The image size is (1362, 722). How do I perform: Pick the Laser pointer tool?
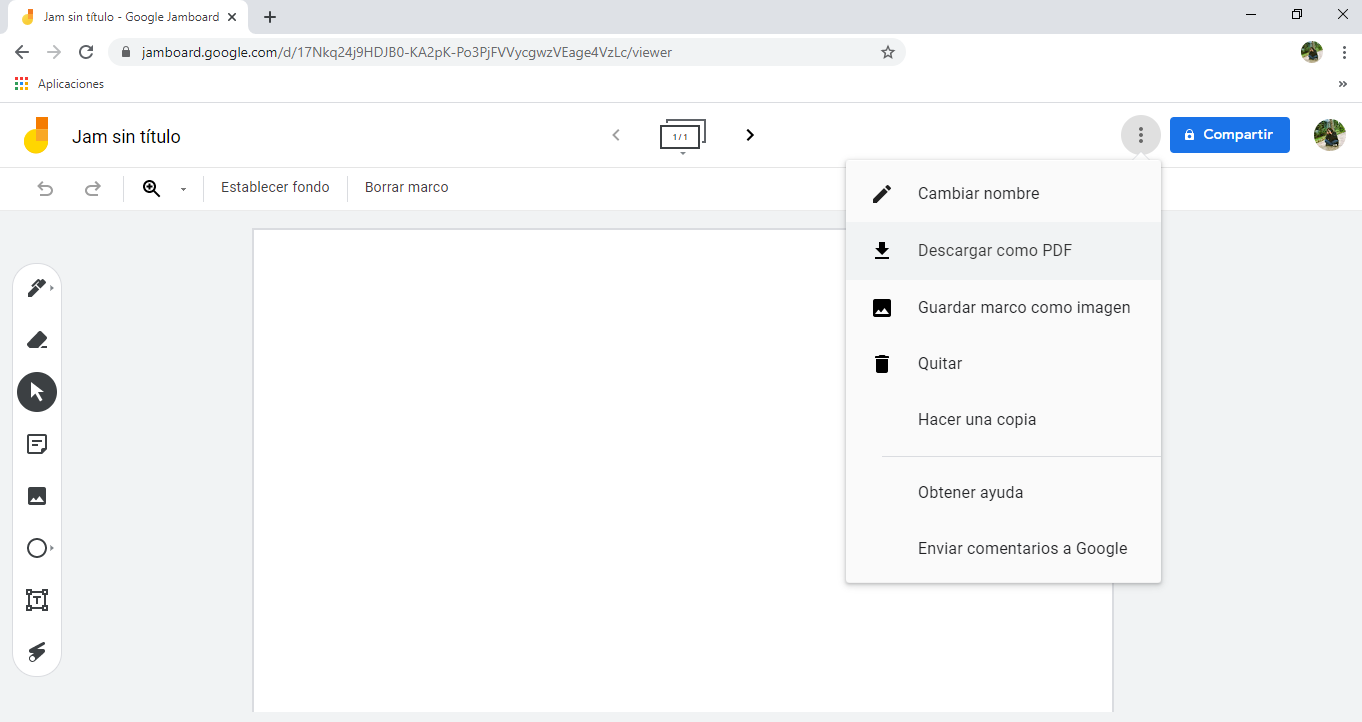(37, 652)
